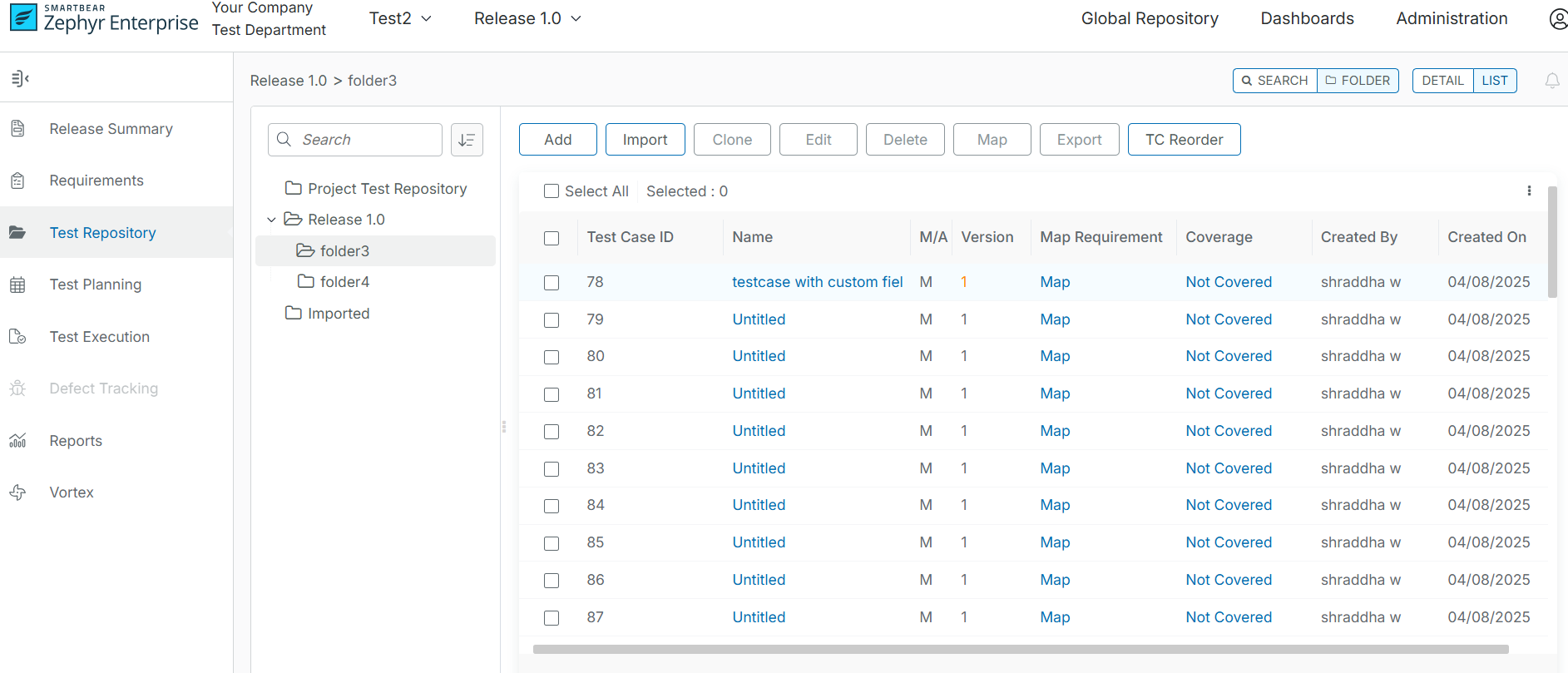Open Vortex from the sidebar
The width and height of the screenshot is (1568, 673).
72,492
